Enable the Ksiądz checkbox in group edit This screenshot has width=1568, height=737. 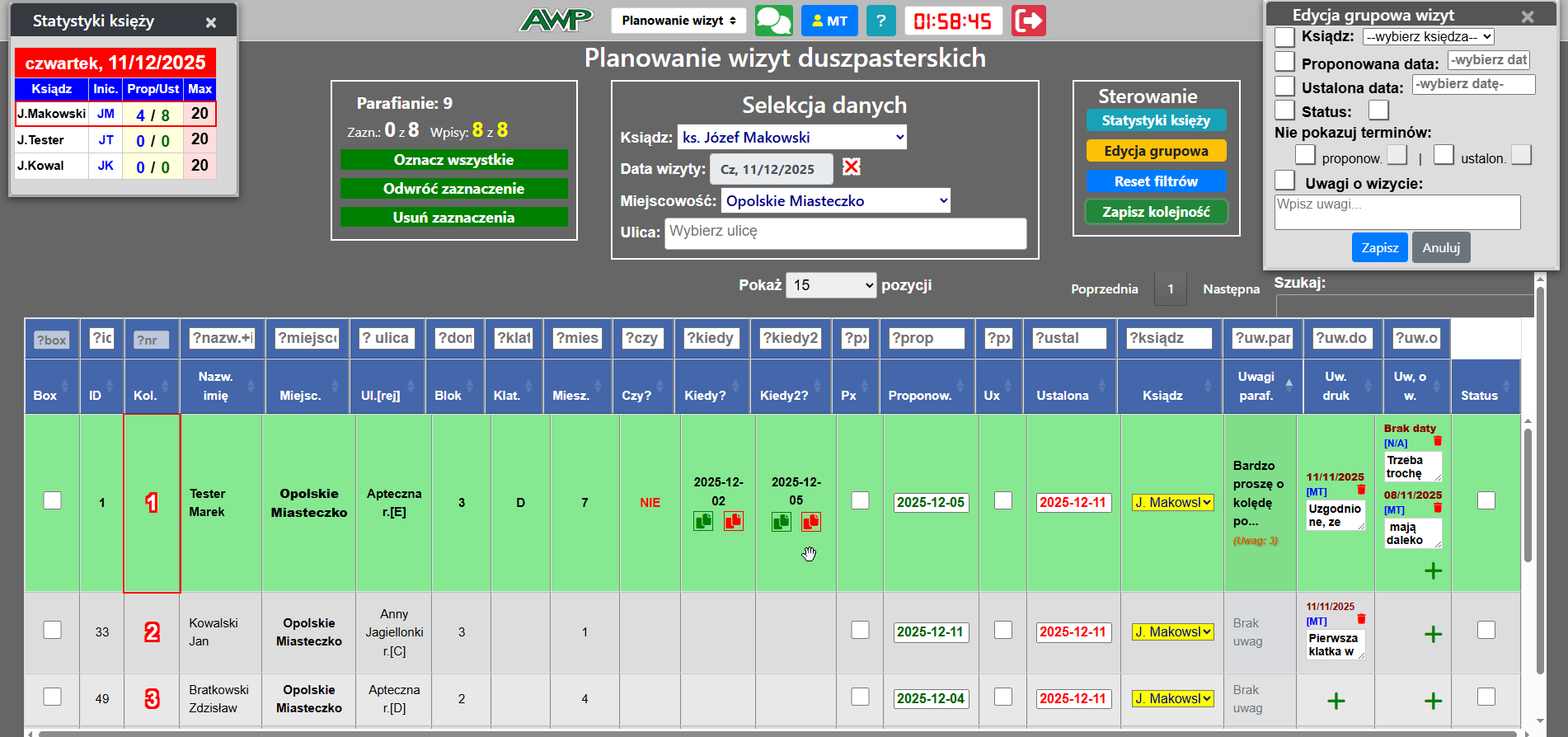tap(1284, 37)
